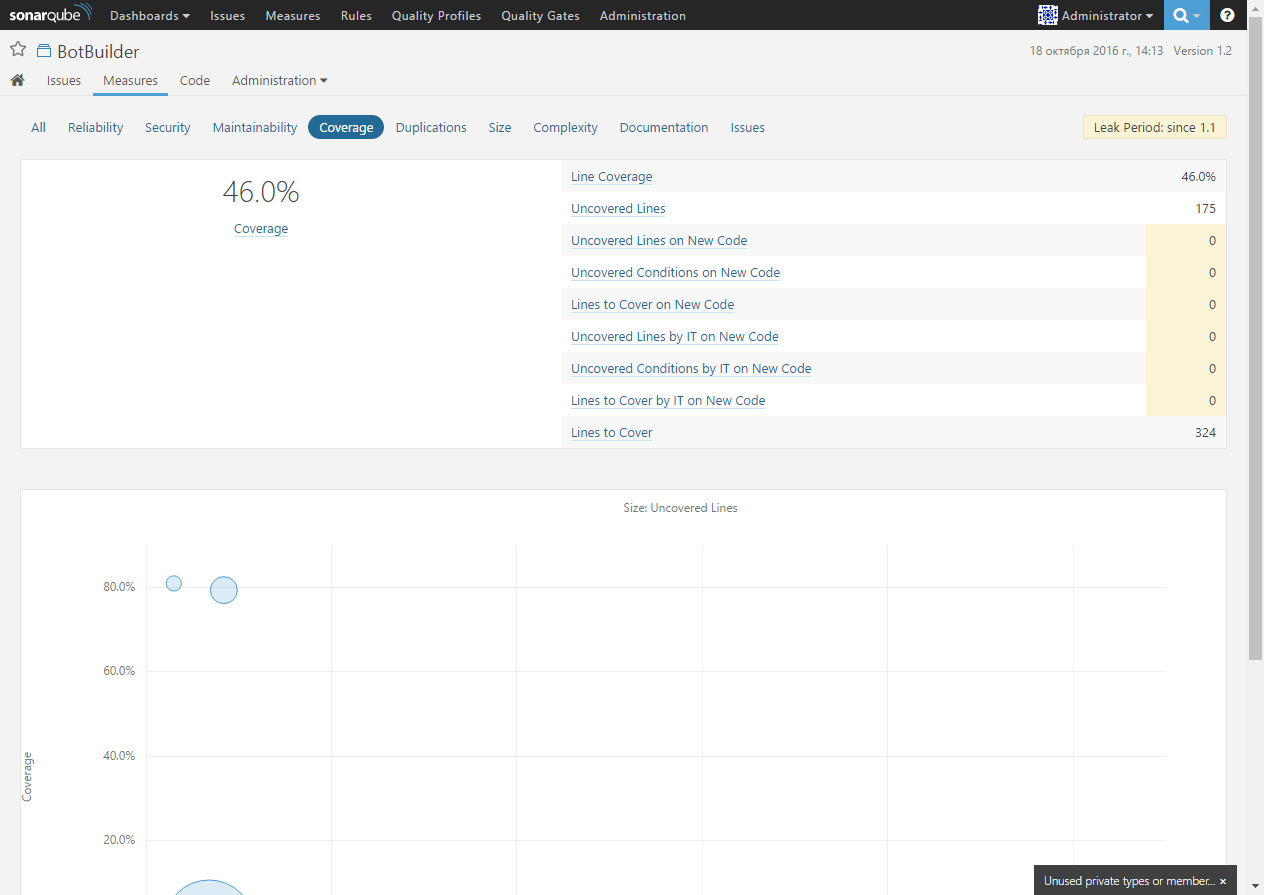Open the help question mark icon

tap(1227, 15)
